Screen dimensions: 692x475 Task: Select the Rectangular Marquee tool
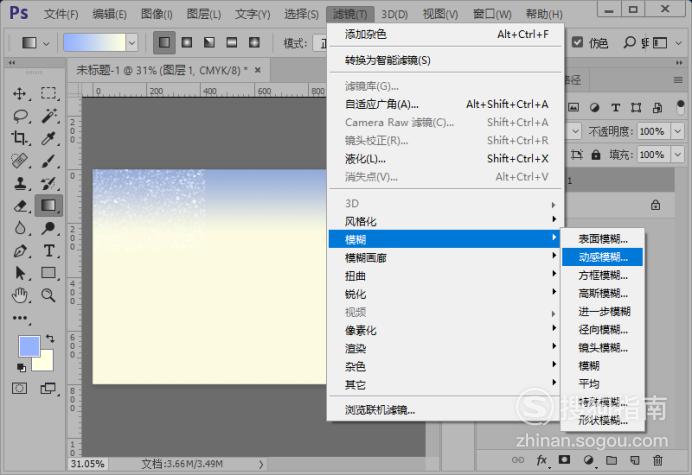(x=49, y=94)
